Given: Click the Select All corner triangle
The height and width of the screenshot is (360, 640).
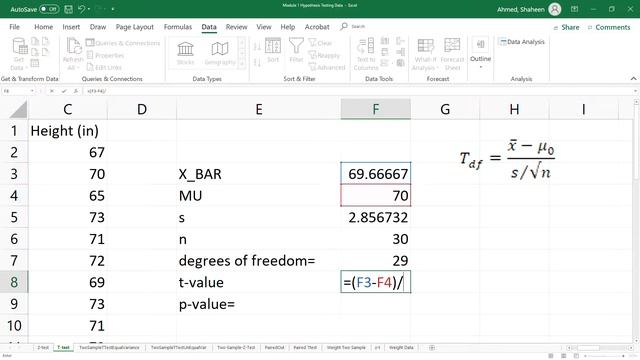Looking at the screenshot, I should click(x=18, y=109).
